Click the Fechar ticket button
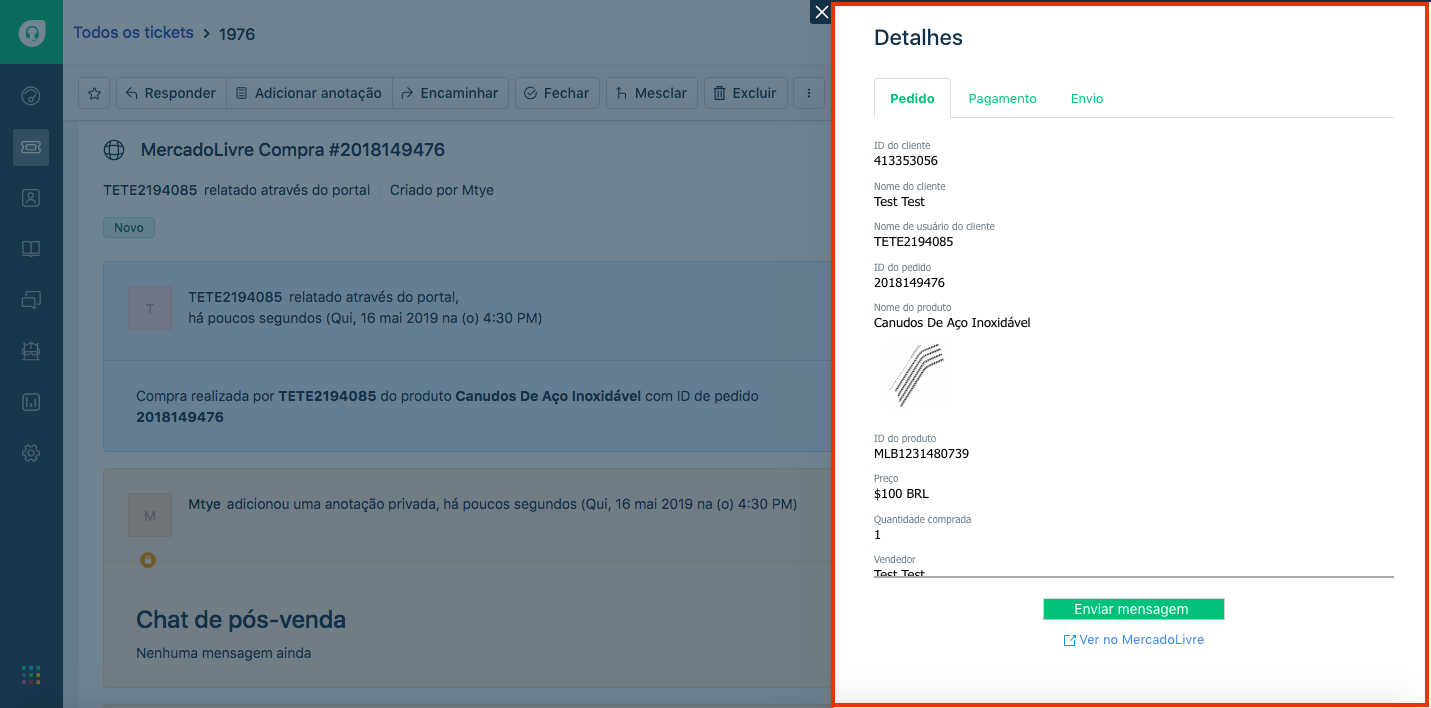Image resolution: width=1431 pixels, height=708 pixels. pyautogui.click(x=557, y=93)
